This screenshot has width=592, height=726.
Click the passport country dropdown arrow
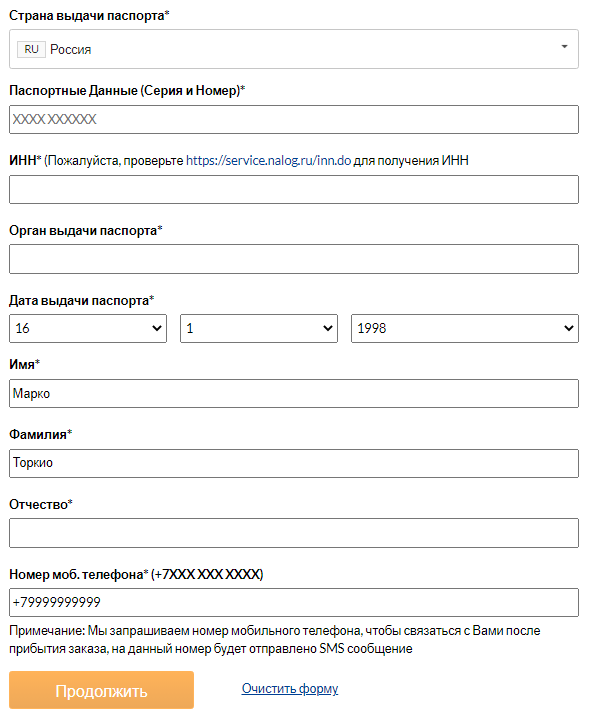click(x=564, y=47)
